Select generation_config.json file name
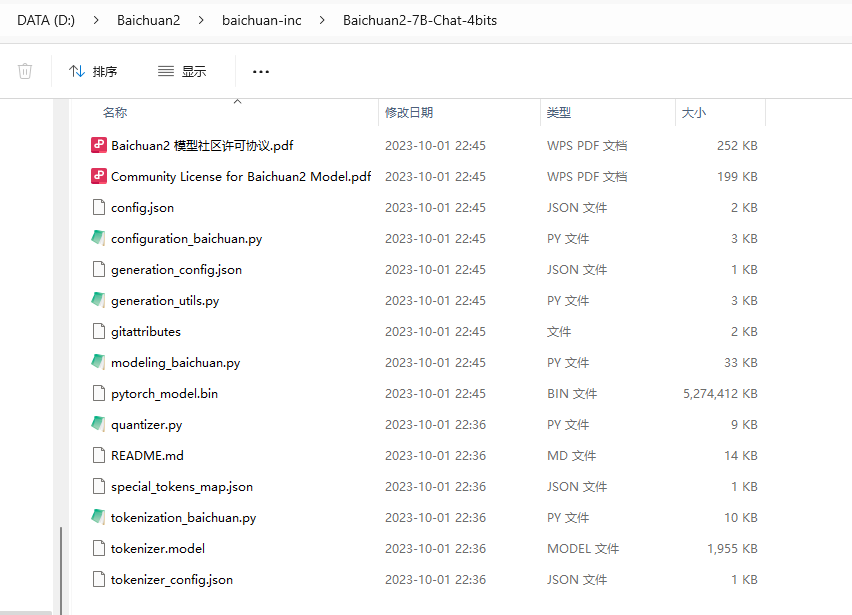This screenshot has width=852, height=615. pos(177,269)
